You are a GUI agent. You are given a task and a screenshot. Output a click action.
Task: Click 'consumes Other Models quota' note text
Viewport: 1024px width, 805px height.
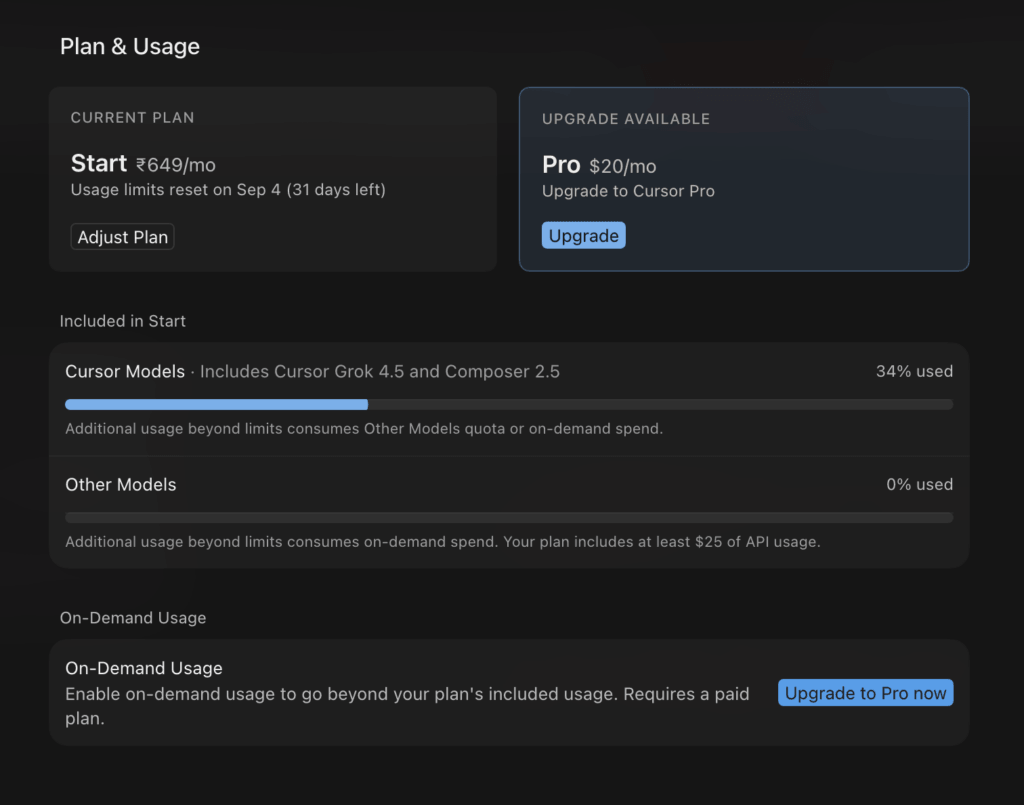[364, 429]
